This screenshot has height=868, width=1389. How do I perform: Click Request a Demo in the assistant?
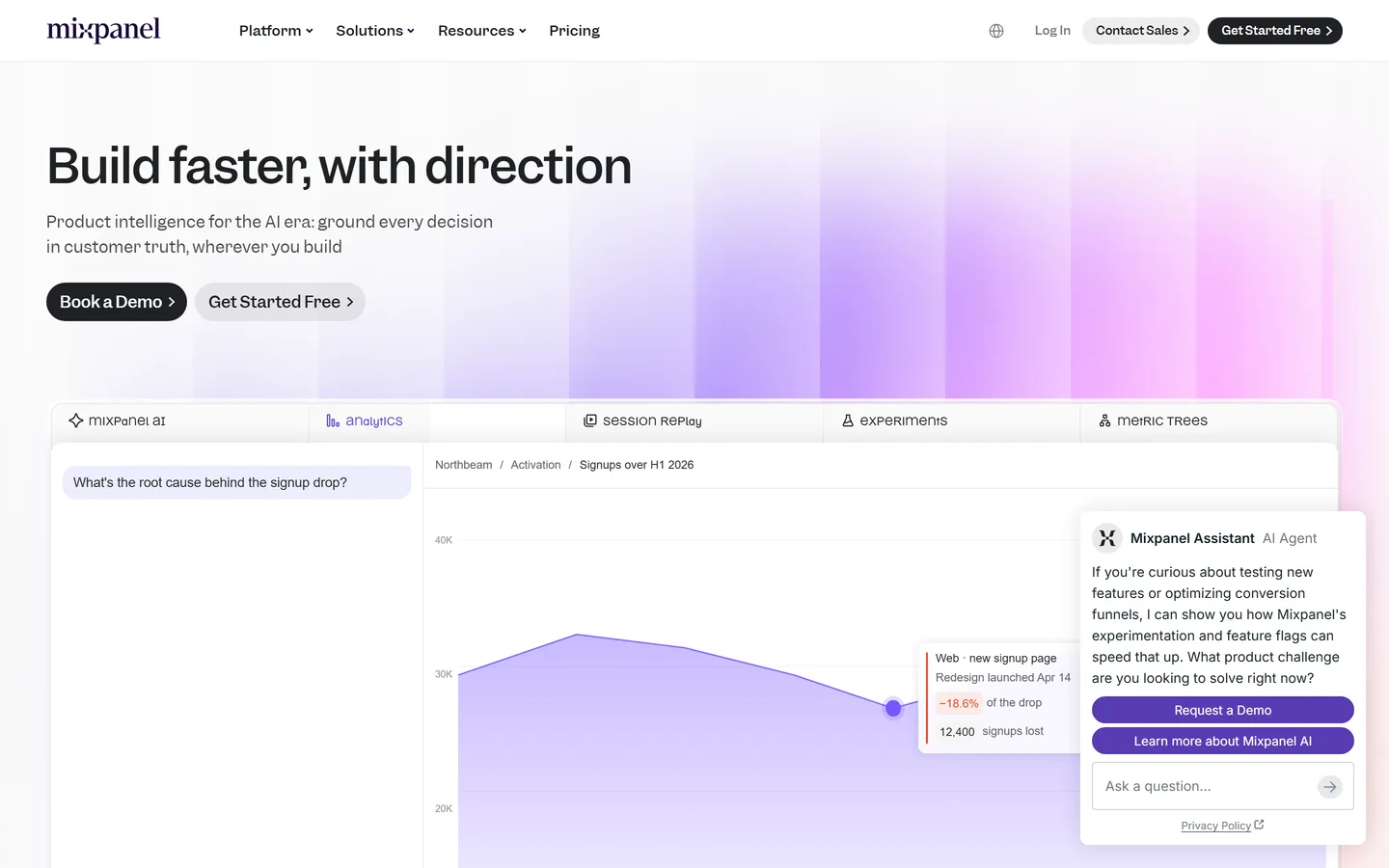pyautogui.click(x=1223, y=710)
